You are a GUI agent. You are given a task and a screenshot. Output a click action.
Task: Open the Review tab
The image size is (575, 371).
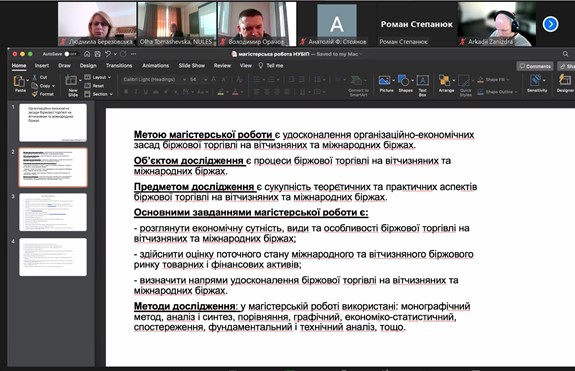[x=222, y=66]
